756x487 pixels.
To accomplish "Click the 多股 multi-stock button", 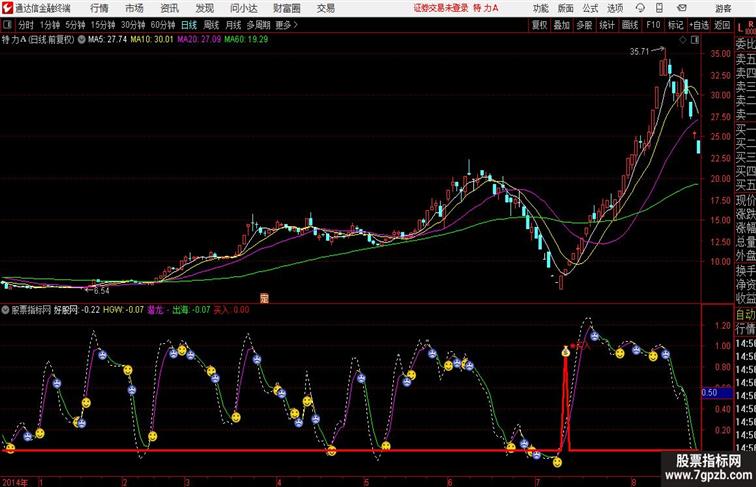I will 584,25.
